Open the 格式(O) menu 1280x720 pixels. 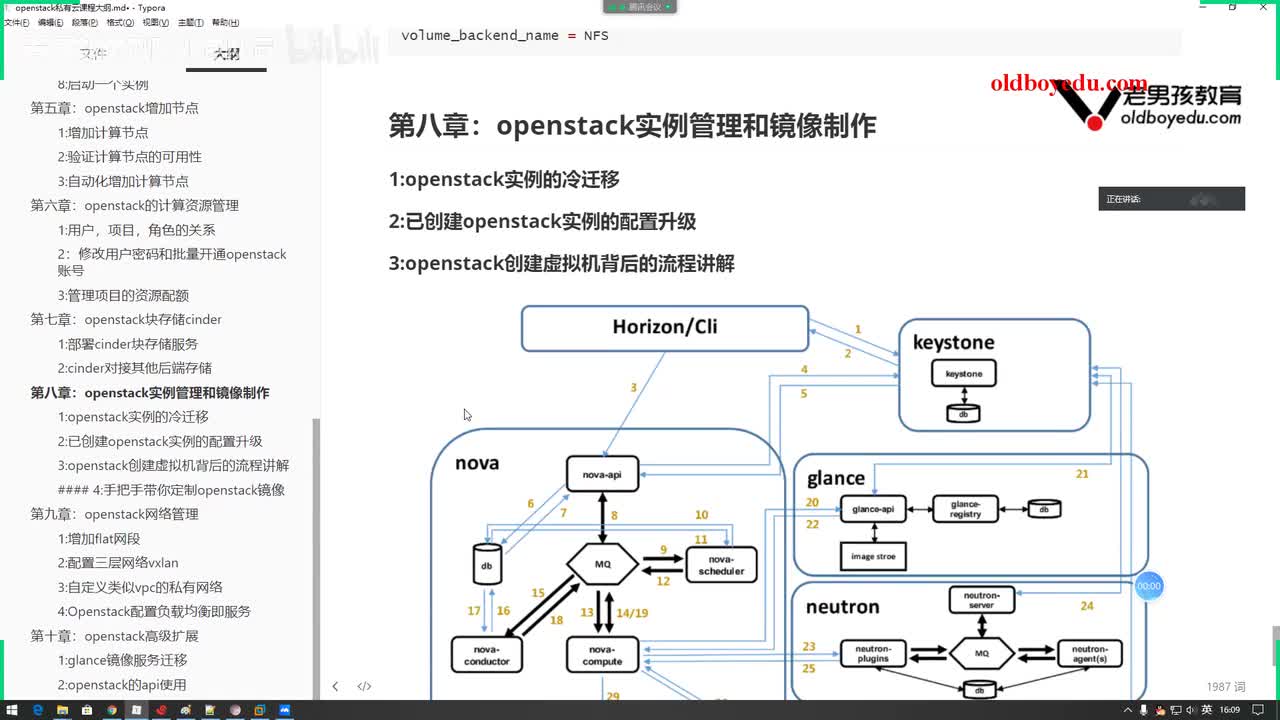pos(120,22)
